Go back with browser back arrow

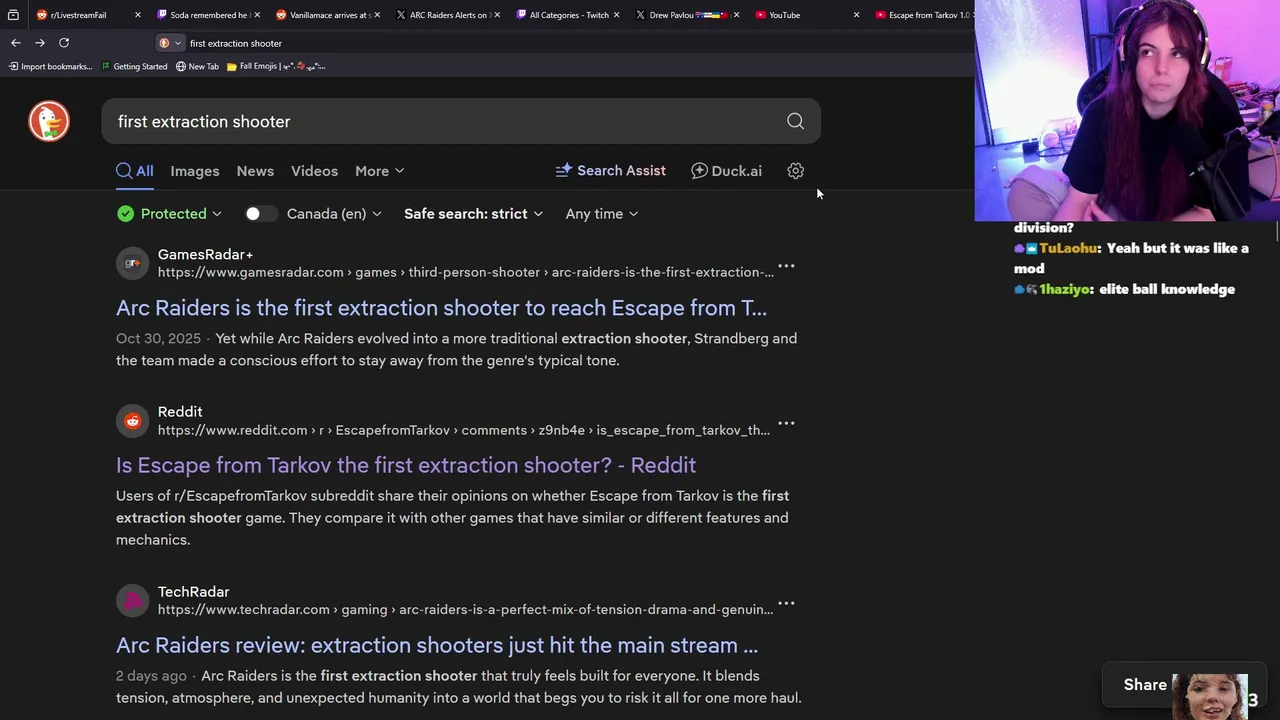click(x=15, y=43)
